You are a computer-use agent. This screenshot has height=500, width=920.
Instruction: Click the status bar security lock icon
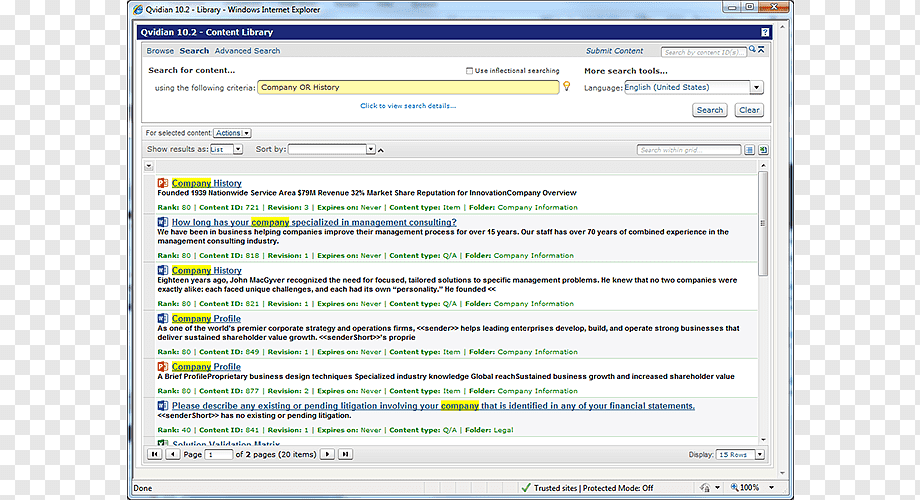pyautogui.click(x=705, y=488)
